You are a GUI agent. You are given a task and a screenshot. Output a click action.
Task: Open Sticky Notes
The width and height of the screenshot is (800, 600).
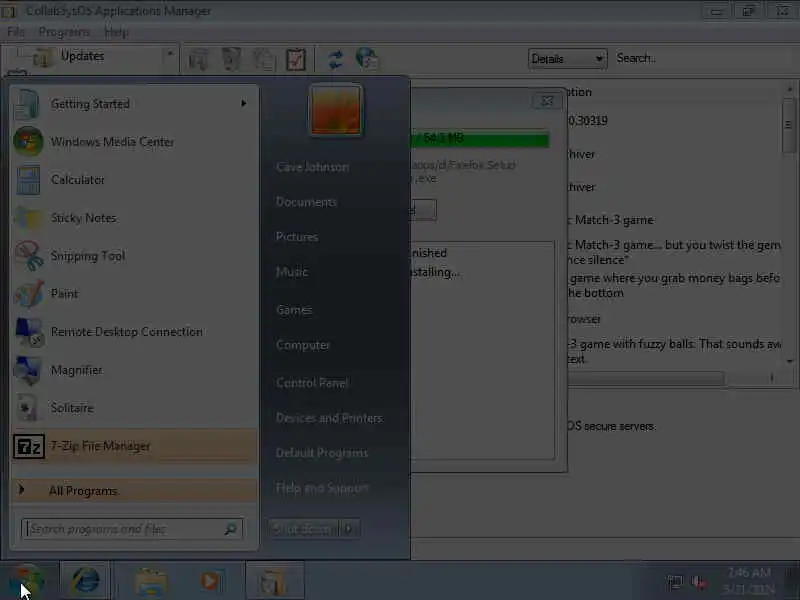click(x=134, y=218)
